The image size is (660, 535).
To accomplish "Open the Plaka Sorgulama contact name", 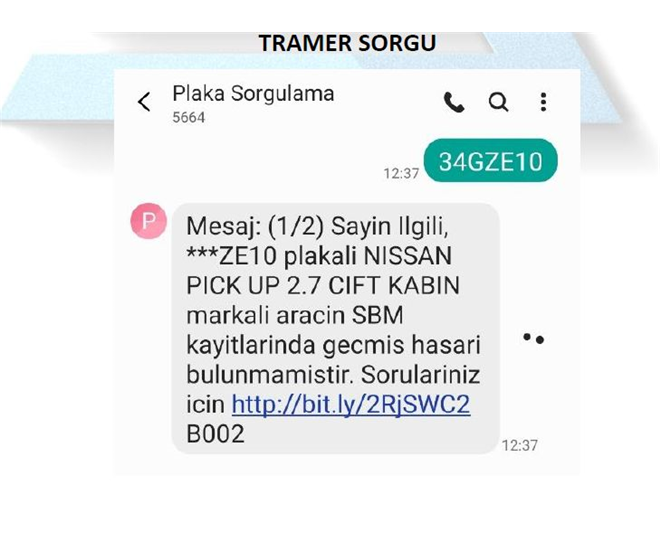I will 253,94.
